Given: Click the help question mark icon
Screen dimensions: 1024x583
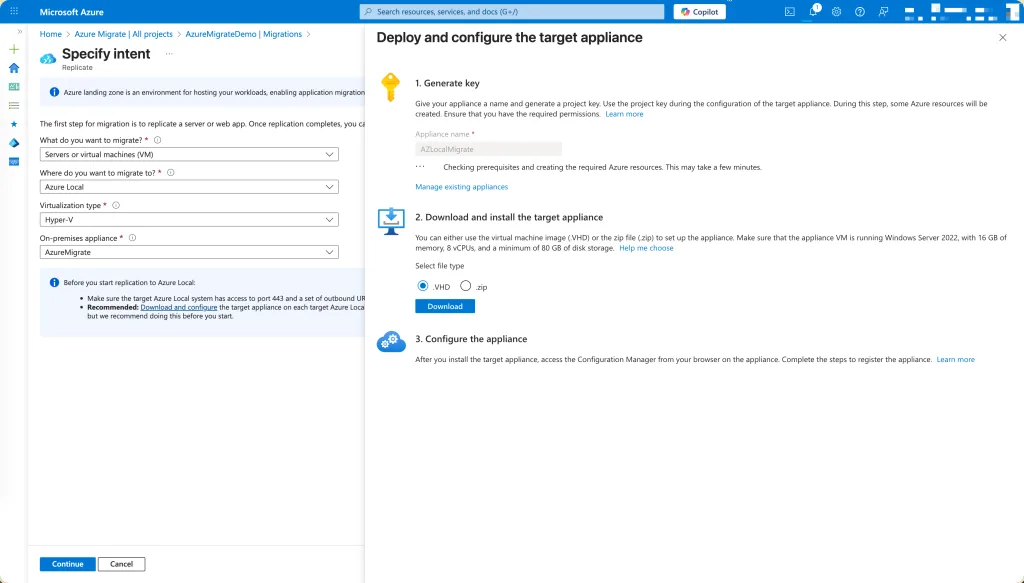Looking at the screenshot, I should pyautogui.click(x=859, y=12).
